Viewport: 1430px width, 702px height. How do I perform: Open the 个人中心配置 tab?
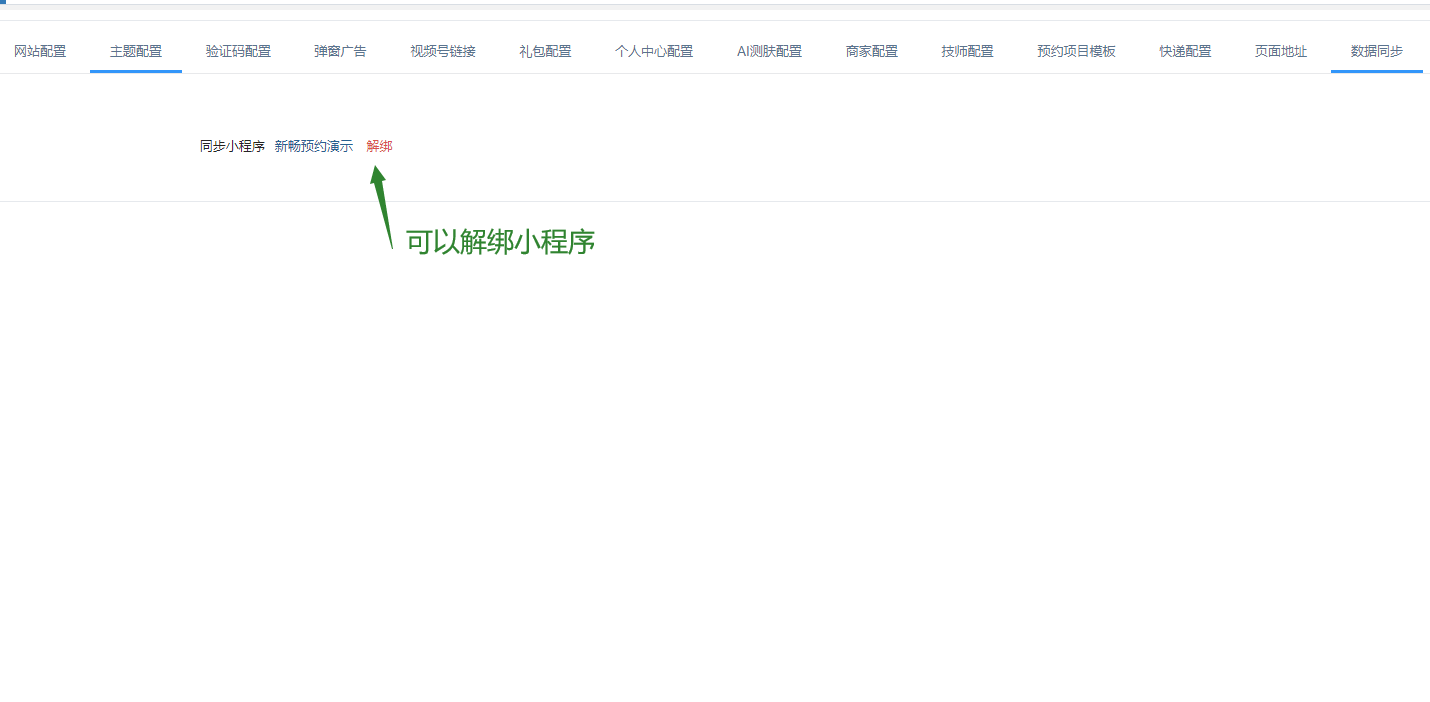654,51
